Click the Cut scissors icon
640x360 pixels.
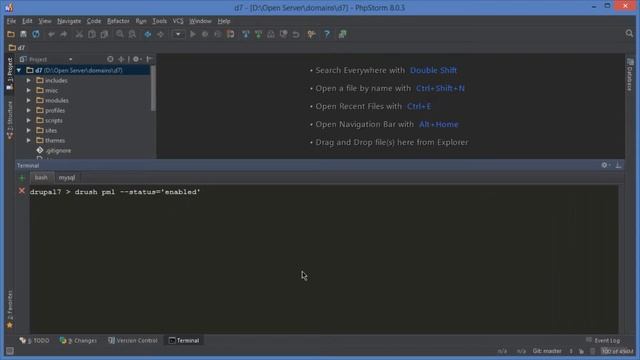coord(79,34)
